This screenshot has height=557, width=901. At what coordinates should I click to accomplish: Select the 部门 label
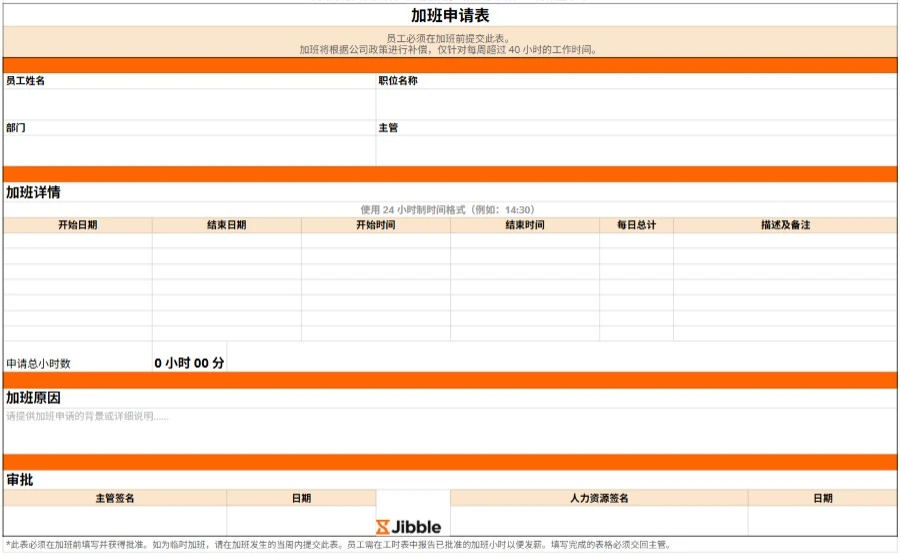click(16, 128)
